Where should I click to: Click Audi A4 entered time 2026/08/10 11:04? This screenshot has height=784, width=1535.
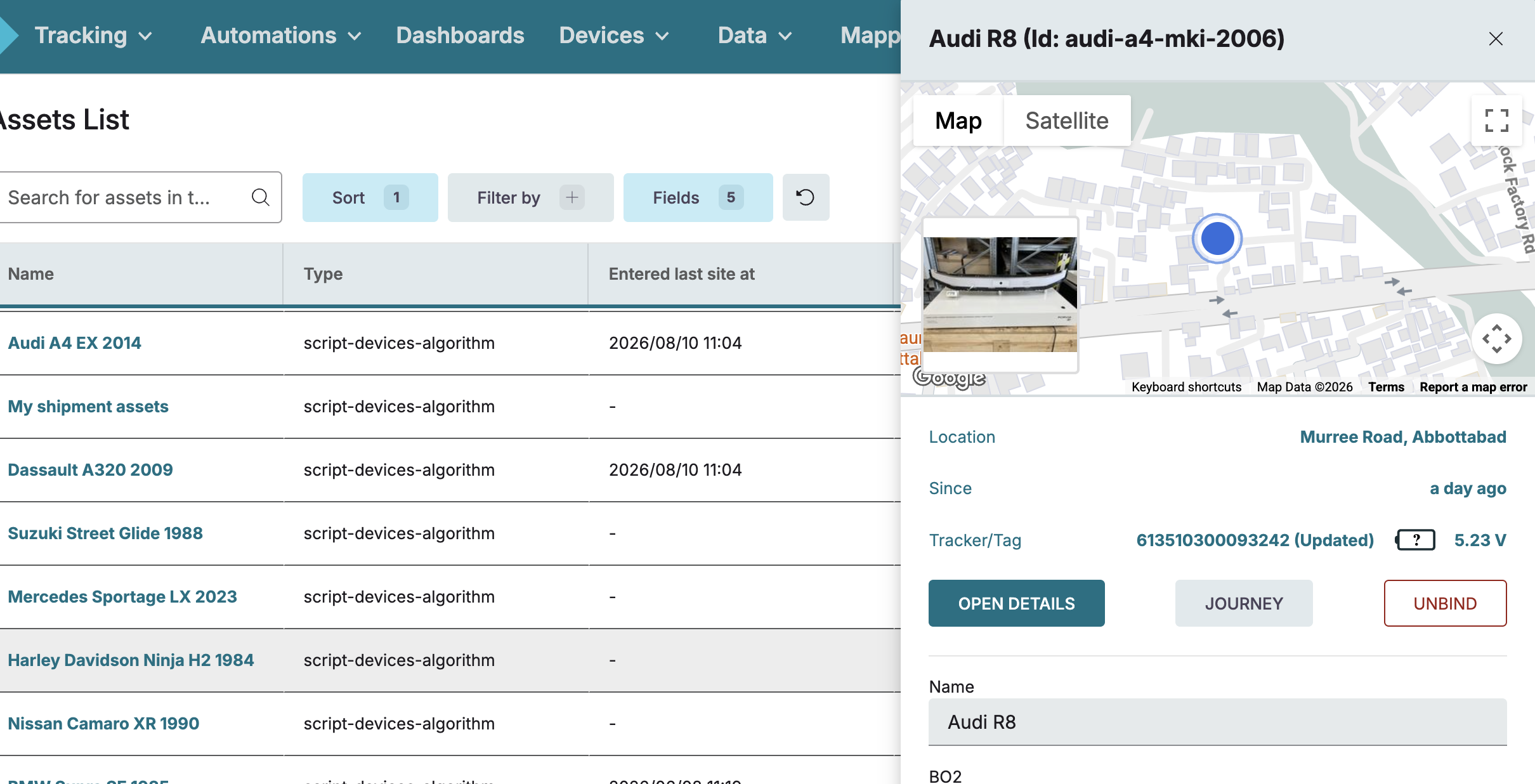[675, 343]
